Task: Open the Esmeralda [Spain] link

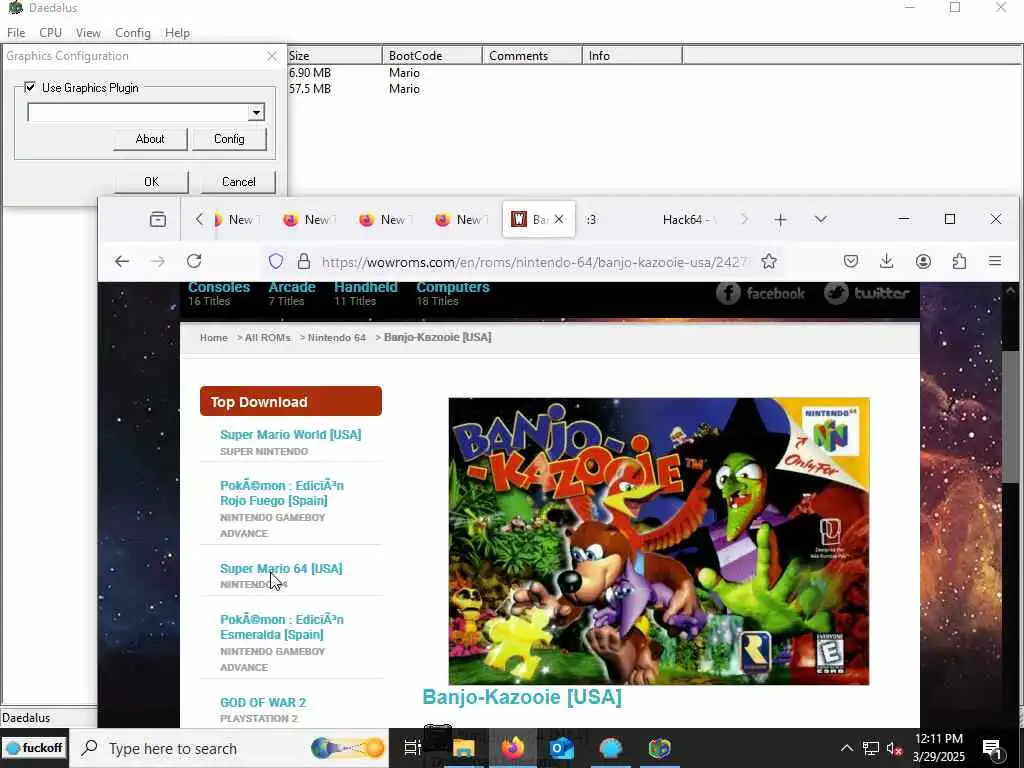Action: pos(281,627)
